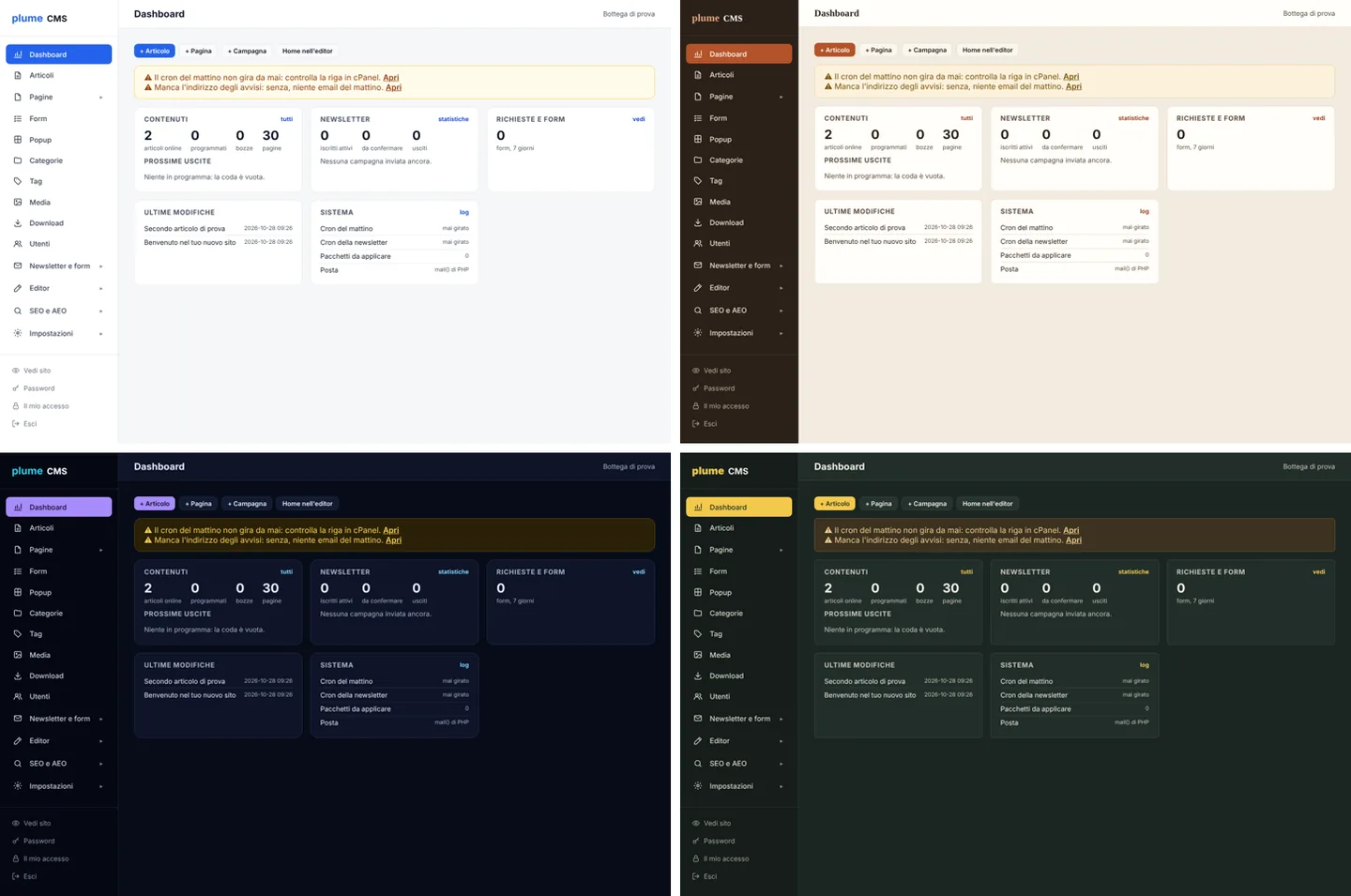Viewport: 1351px width, 896px height.
Task: Expand Impostazioni arrow in purple-theme sidebar
Action: click(x=101, y=786)
